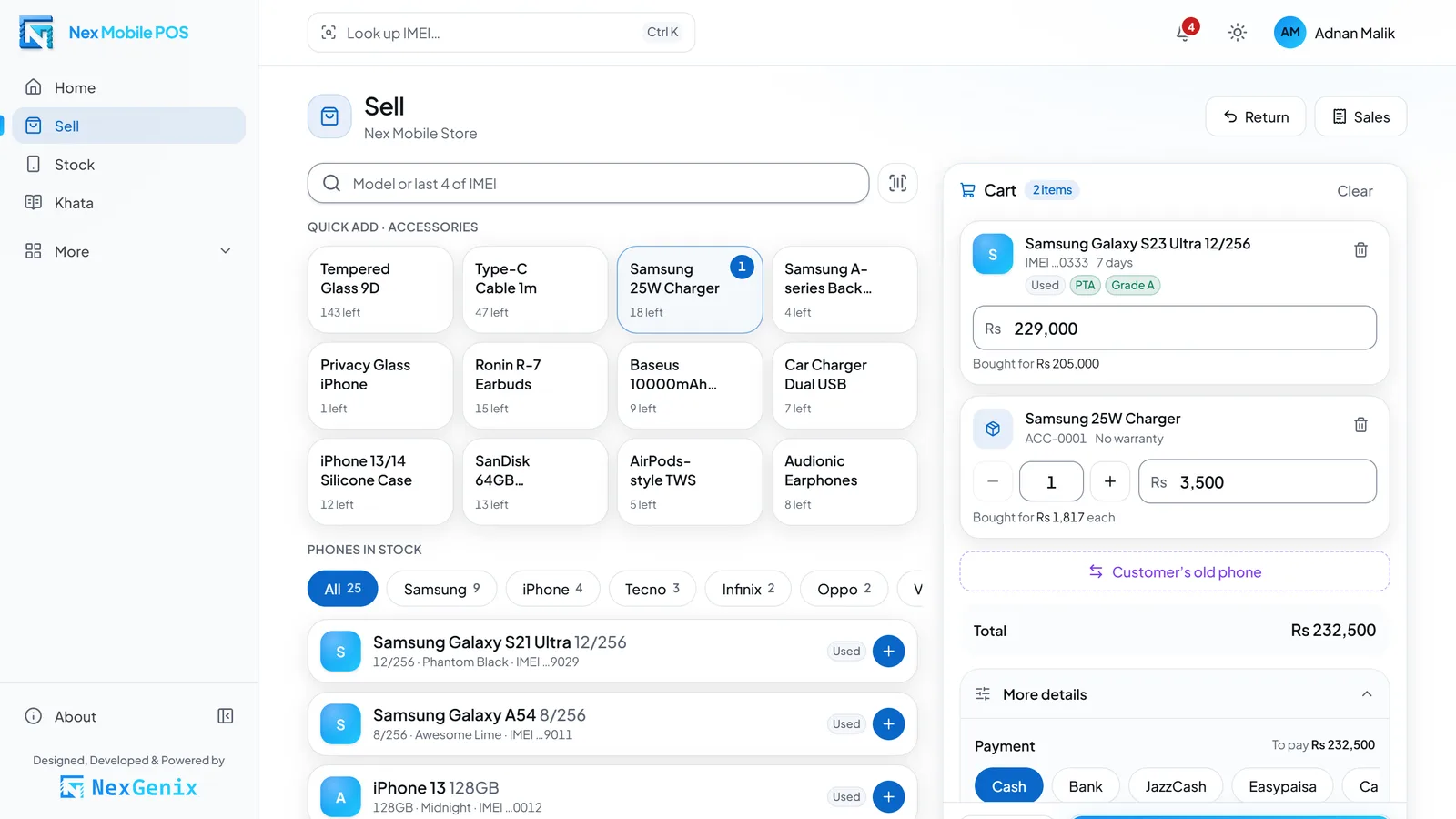Collapse the sidebar panel icon

click(x=226, y=716)
